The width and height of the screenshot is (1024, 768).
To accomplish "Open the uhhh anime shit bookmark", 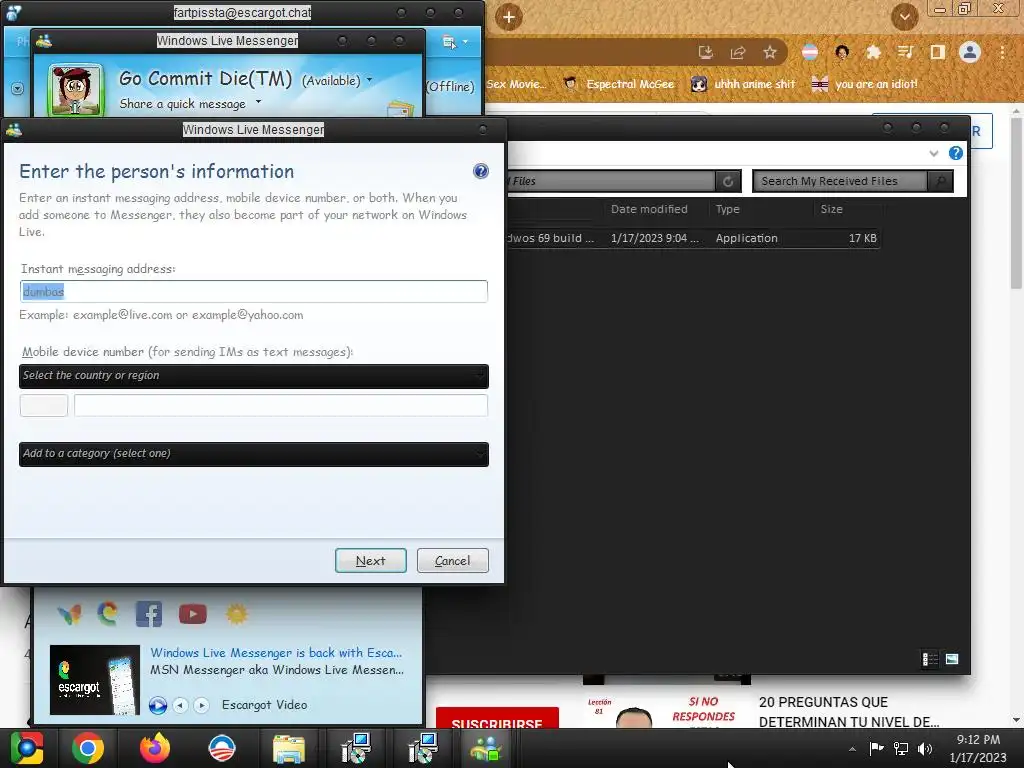I will (743, 84).
